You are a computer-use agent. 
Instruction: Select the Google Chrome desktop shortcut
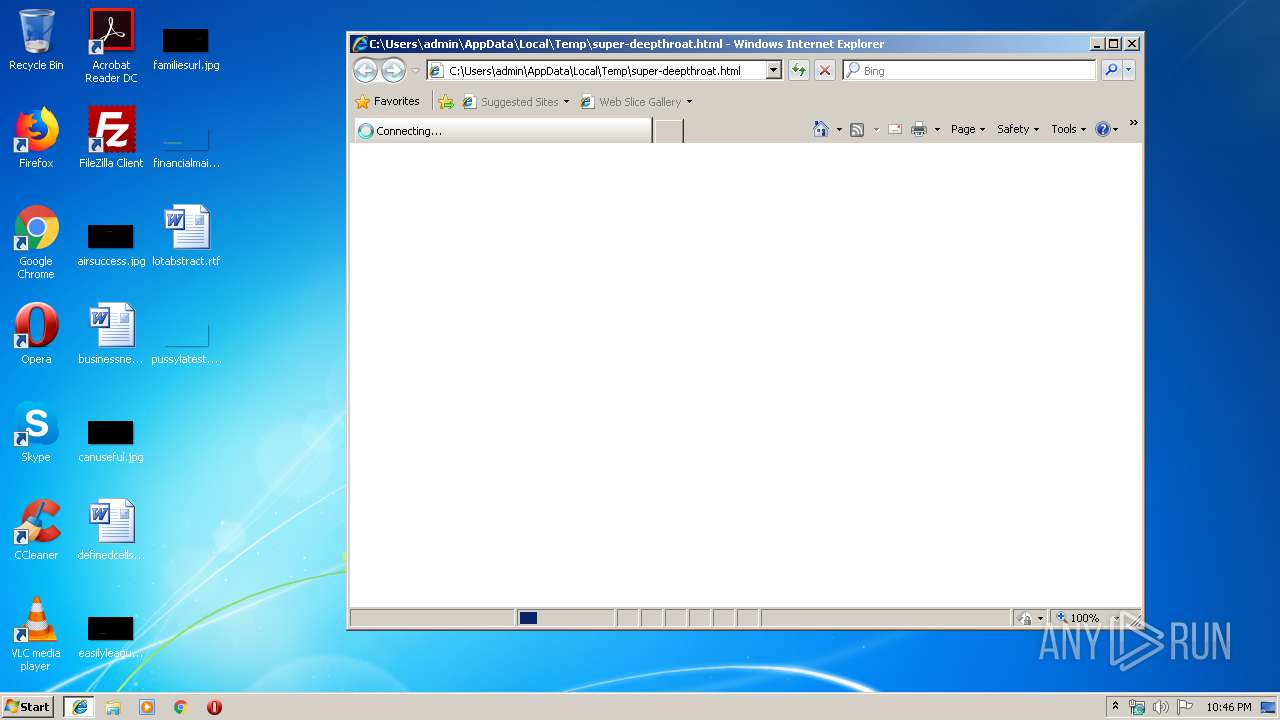[x=36, y=242]
